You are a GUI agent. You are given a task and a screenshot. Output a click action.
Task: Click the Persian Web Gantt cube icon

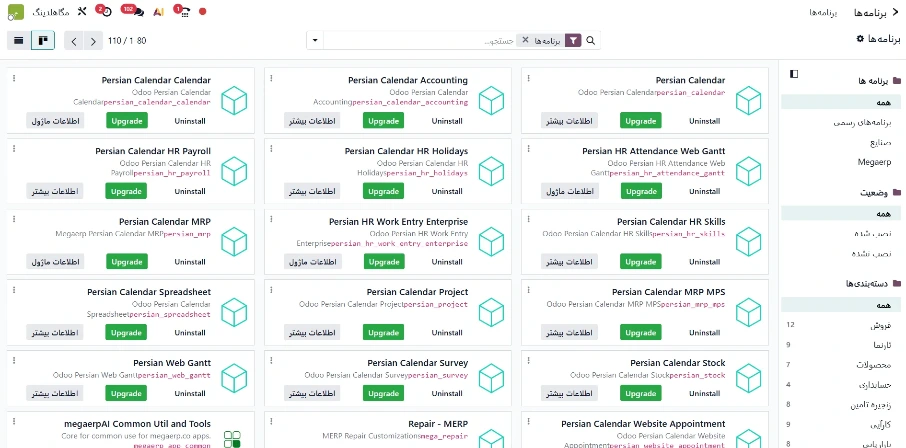[235, 377]
